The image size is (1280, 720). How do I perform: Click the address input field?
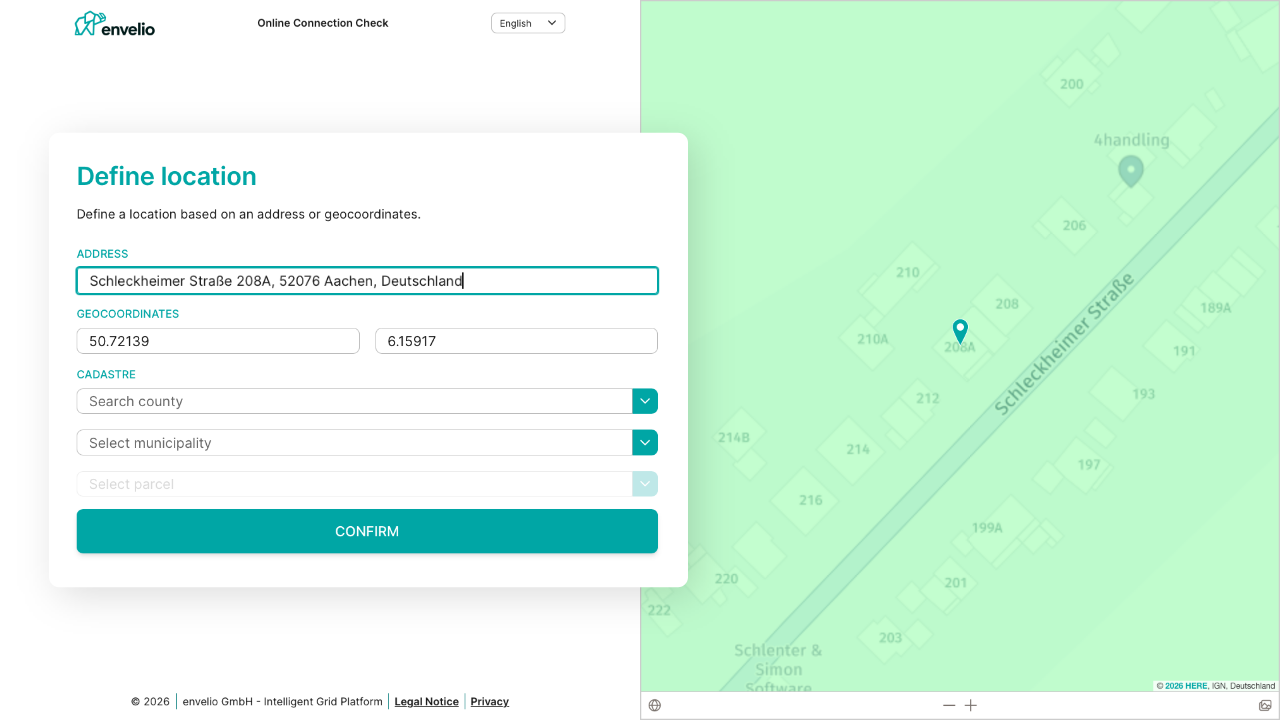click(367, 281)
